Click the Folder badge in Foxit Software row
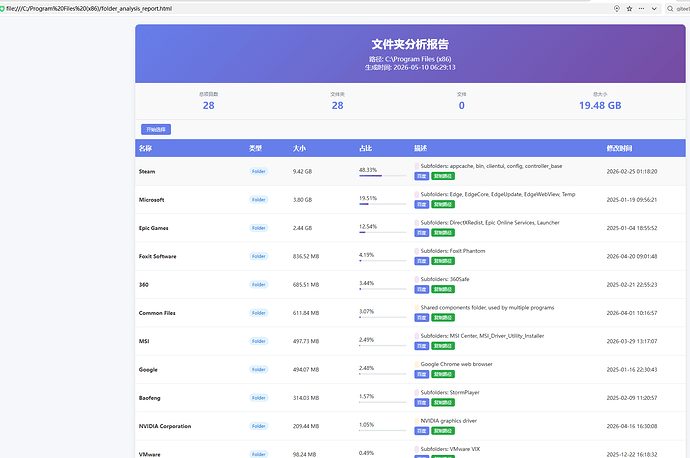Screen dimensions: 690x458 [259, 256]
